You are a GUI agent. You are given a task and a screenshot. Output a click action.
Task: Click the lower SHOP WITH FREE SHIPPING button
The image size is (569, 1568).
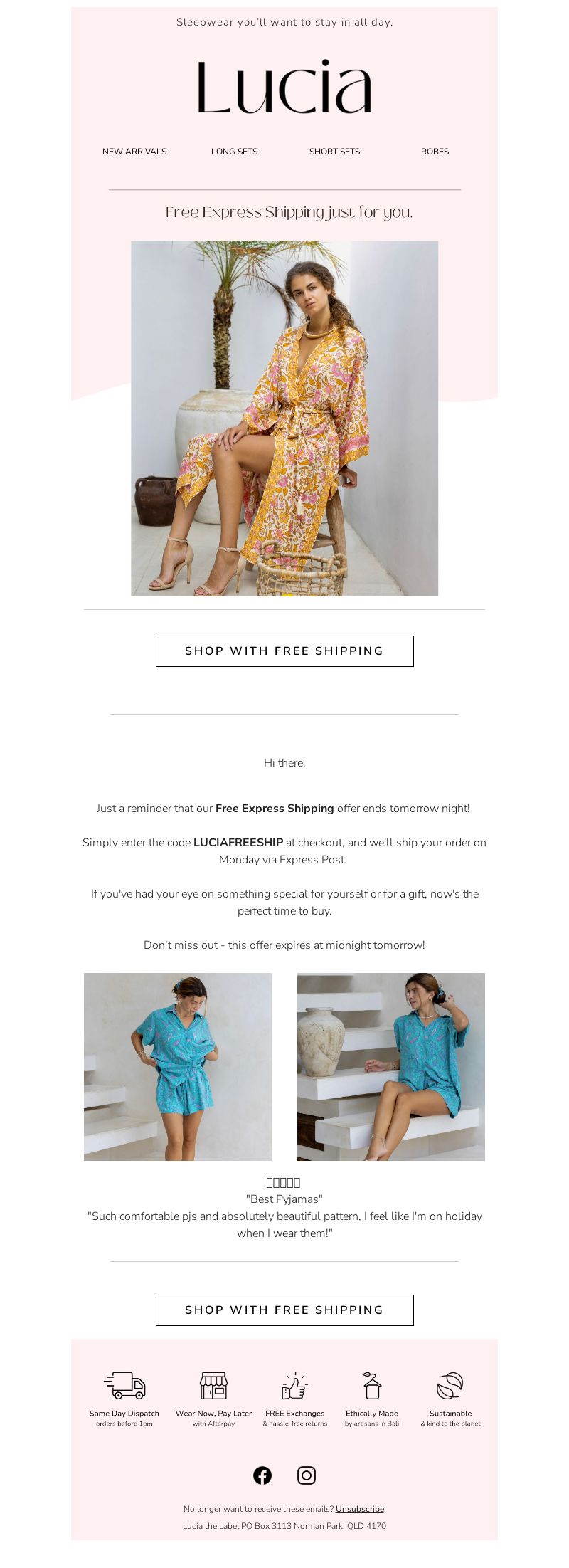(x=284, y=1310)
